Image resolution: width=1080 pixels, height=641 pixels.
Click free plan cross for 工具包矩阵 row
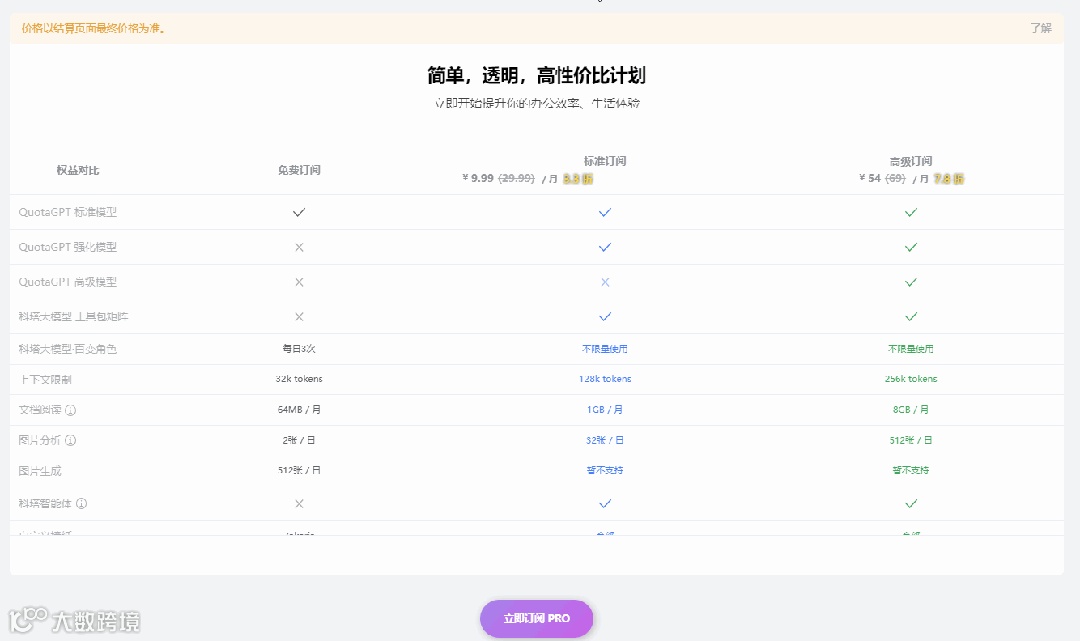coord(299,317)
